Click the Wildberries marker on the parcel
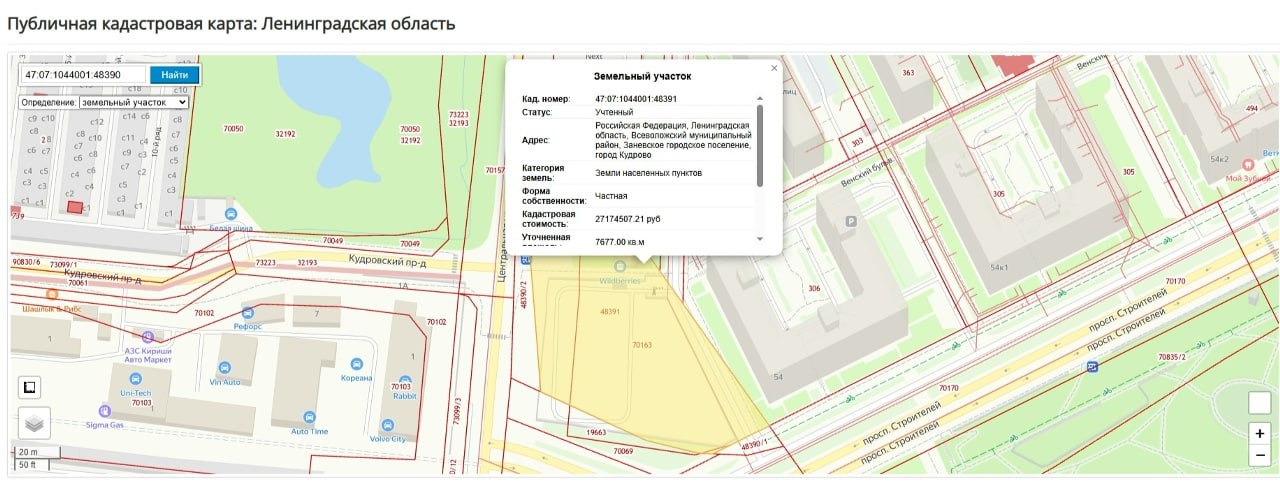The height and width of the screenshot is (488, 1280). (x=620, y=267)
